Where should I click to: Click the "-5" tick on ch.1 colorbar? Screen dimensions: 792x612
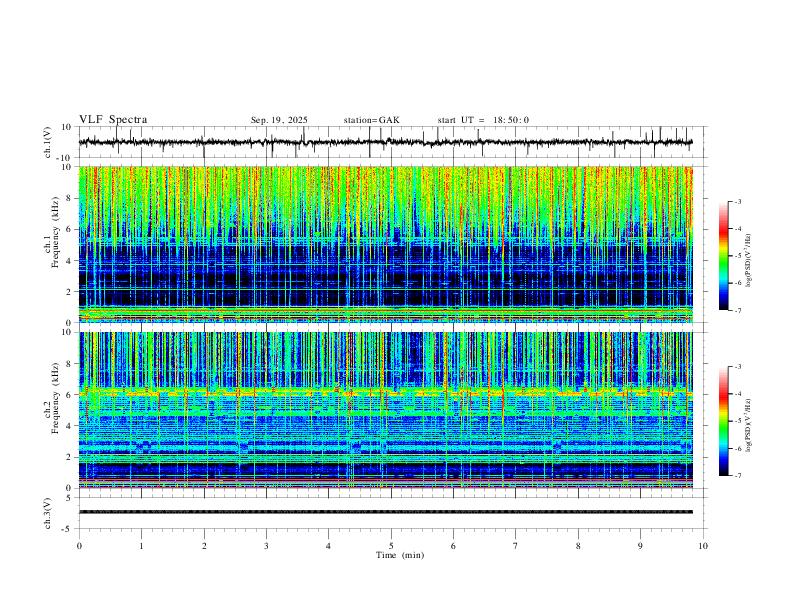point(737,256)
